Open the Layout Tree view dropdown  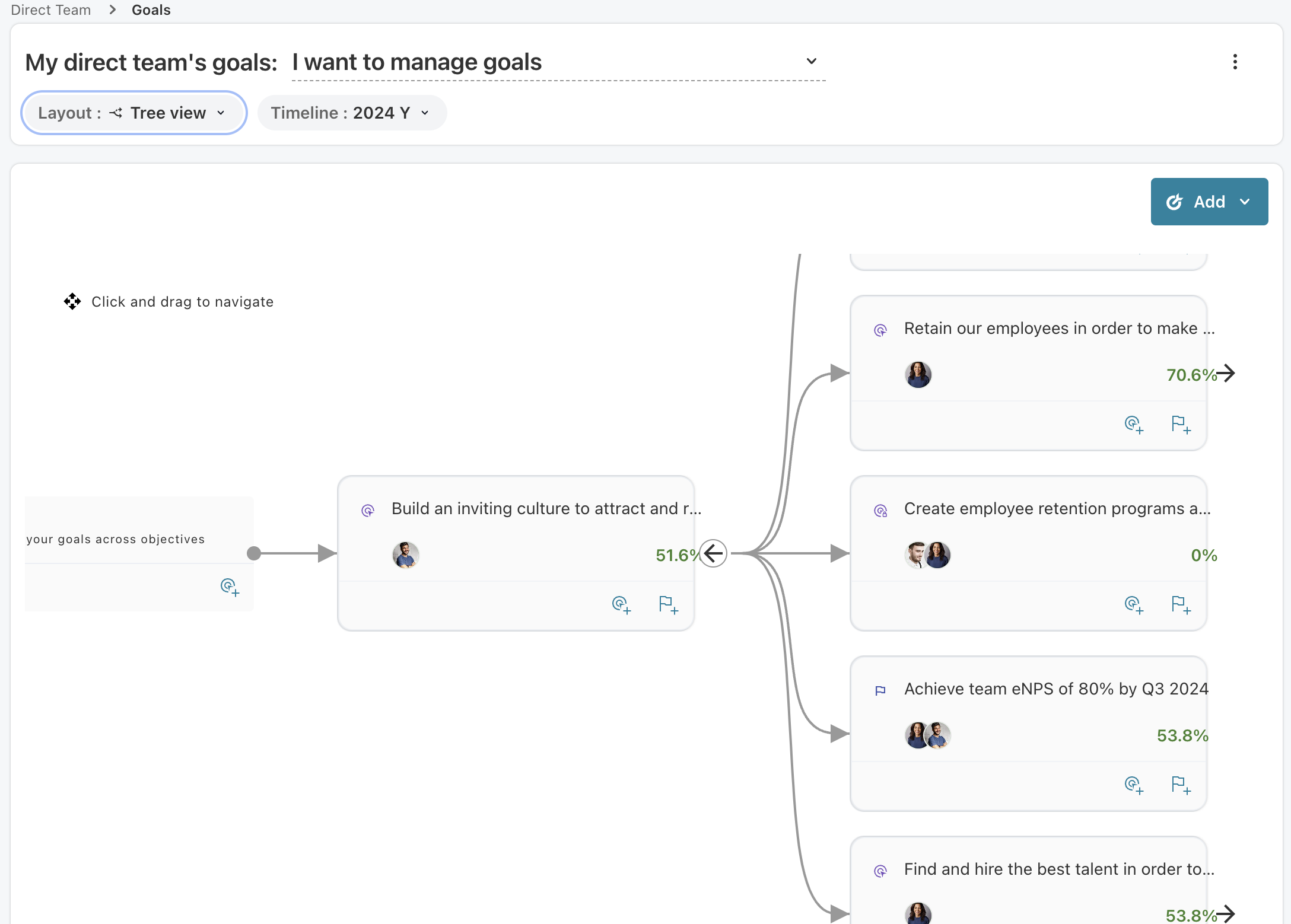click(133, 113)
